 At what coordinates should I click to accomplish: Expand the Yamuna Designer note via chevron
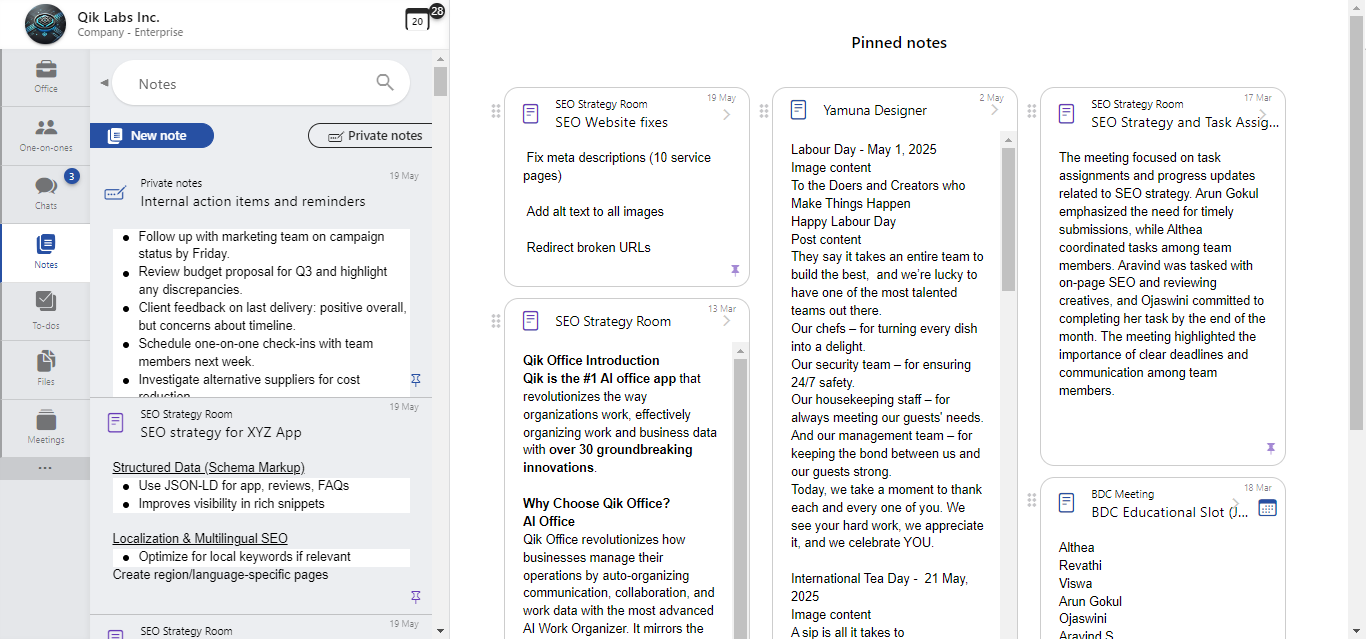(994, 111)
